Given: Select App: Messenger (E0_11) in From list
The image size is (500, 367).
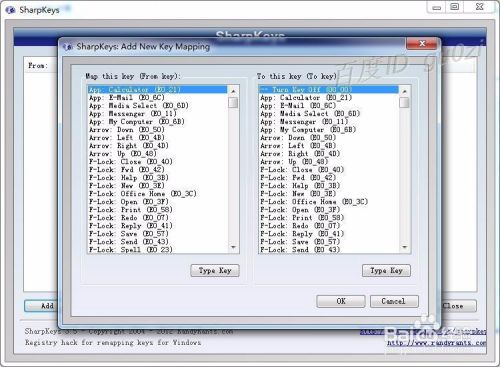Looking at the screenshot, I should [158, 114].
